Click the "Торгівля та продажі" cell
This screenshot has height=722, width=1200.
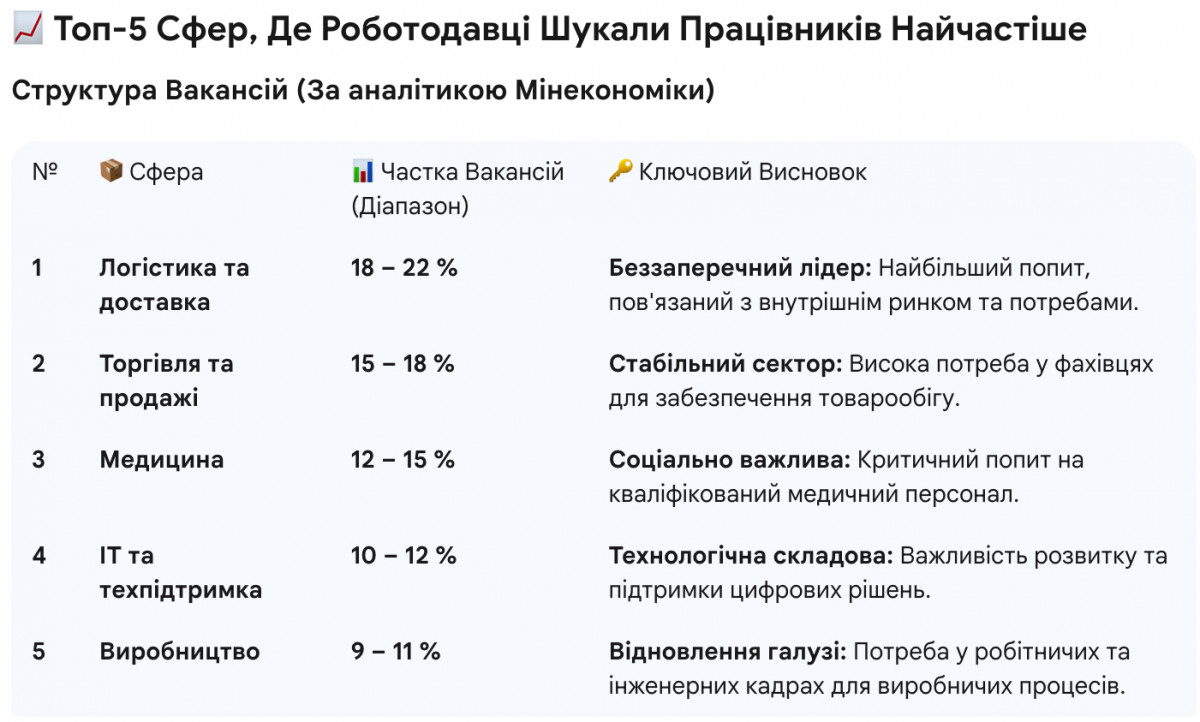click(x=166, y=381)
